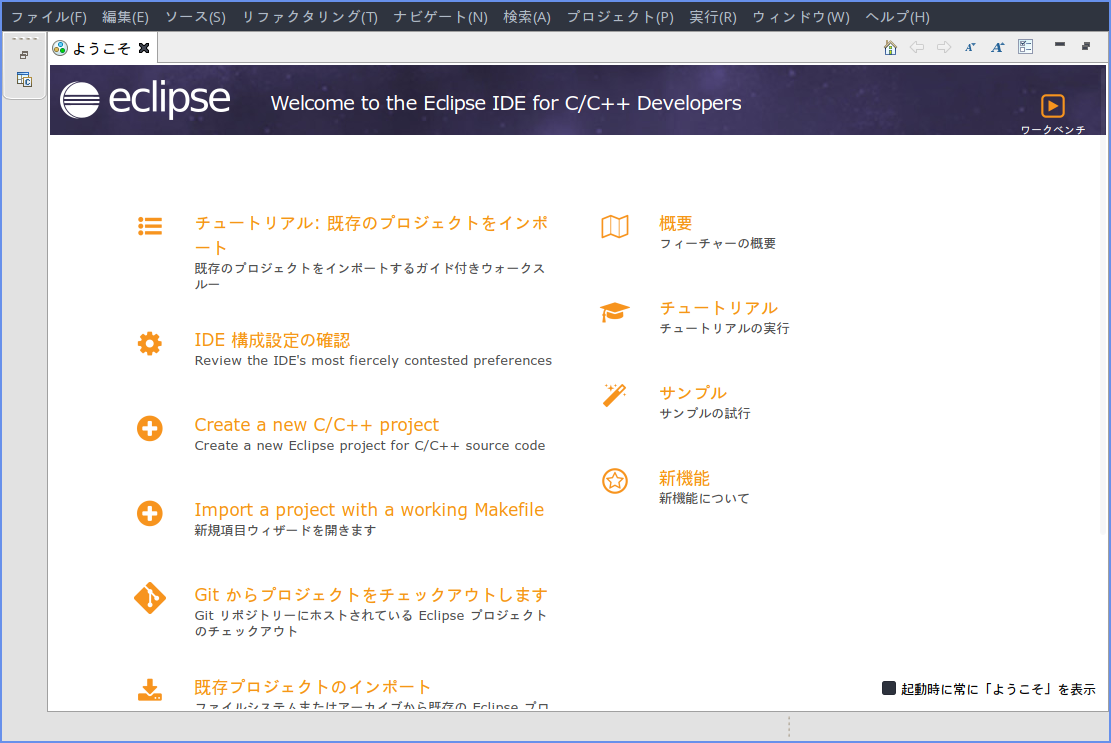Open チュートリアル: 既存のプロジェクトをインポート link
The height and width of the screenshot is (743, 1111).
(x=371, y=235)
